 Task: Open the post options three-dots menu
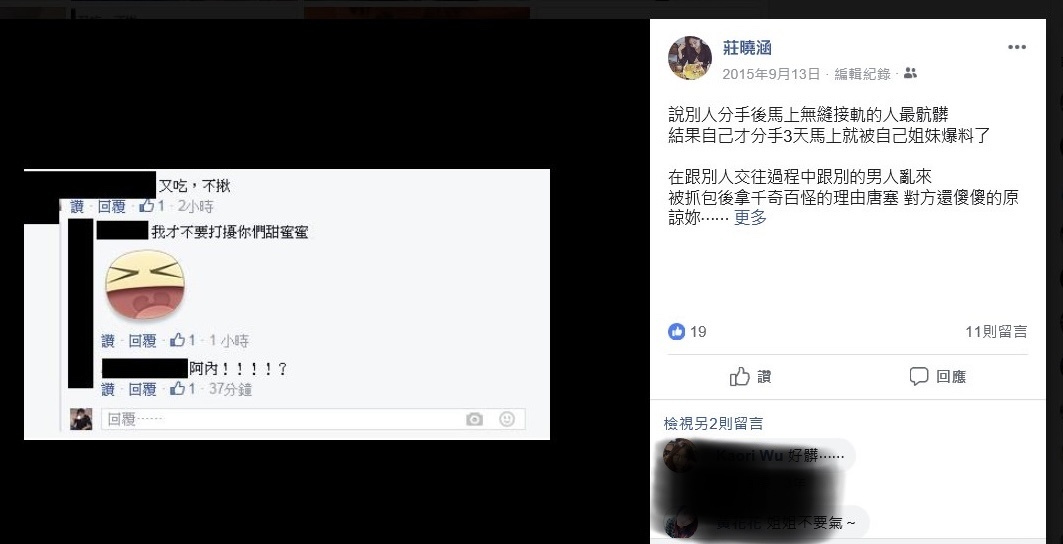tap(1016, 47)
